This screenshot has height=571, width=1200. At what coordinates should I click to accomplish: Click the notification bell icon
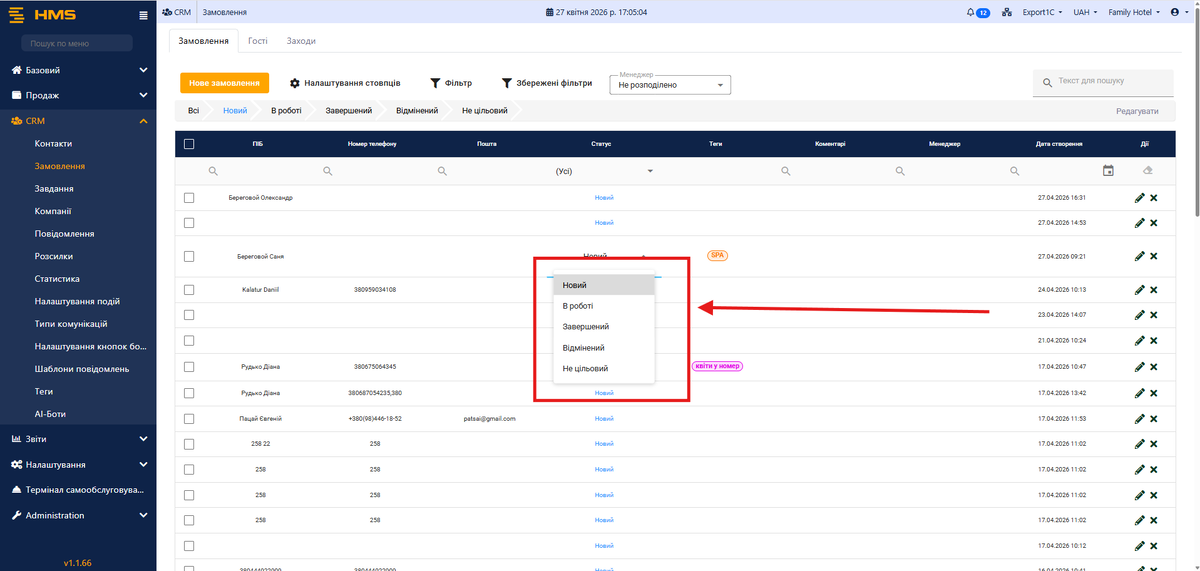point(970,12)
